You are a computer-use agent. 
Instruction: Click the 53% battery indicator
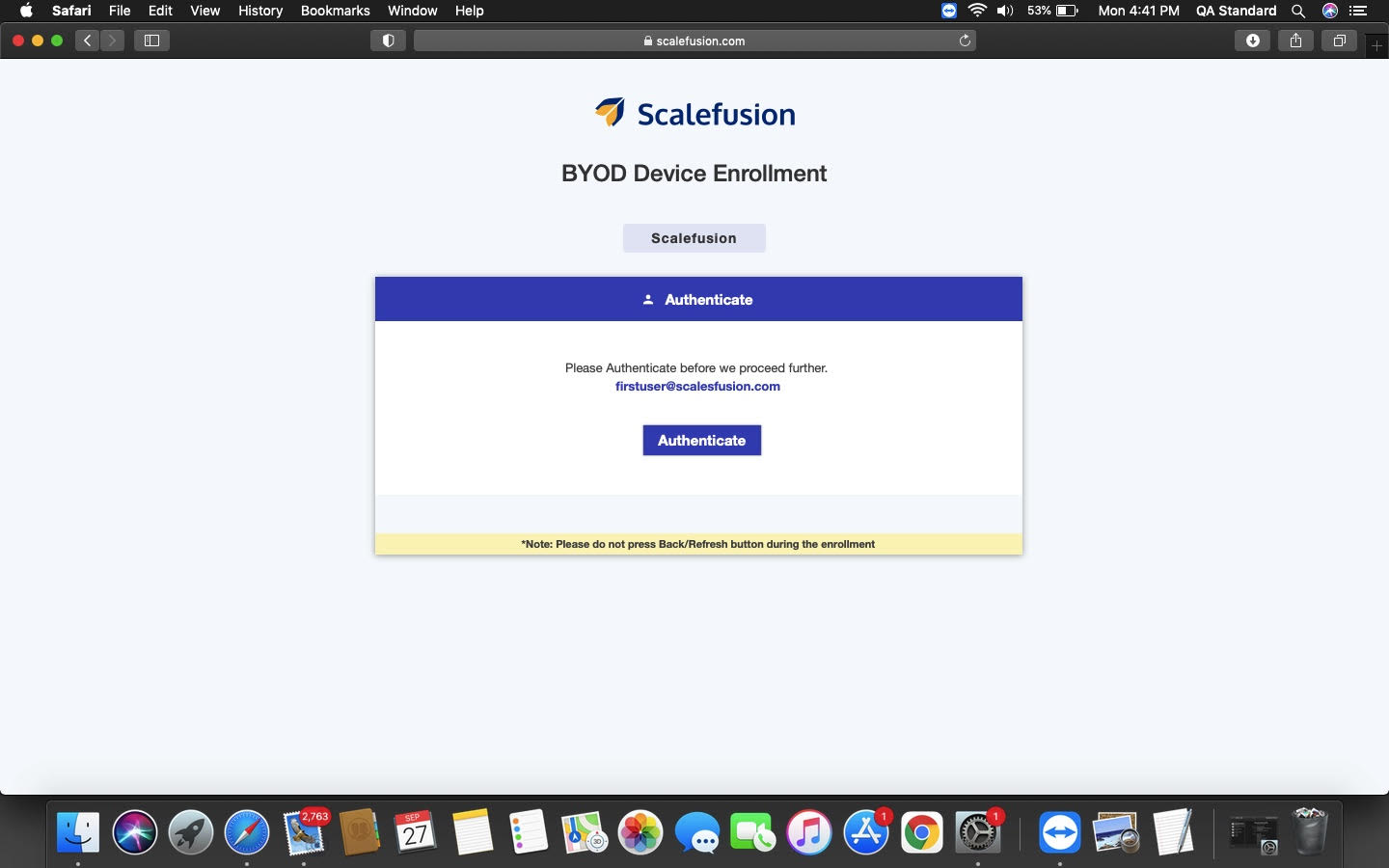click(1052, 11)
